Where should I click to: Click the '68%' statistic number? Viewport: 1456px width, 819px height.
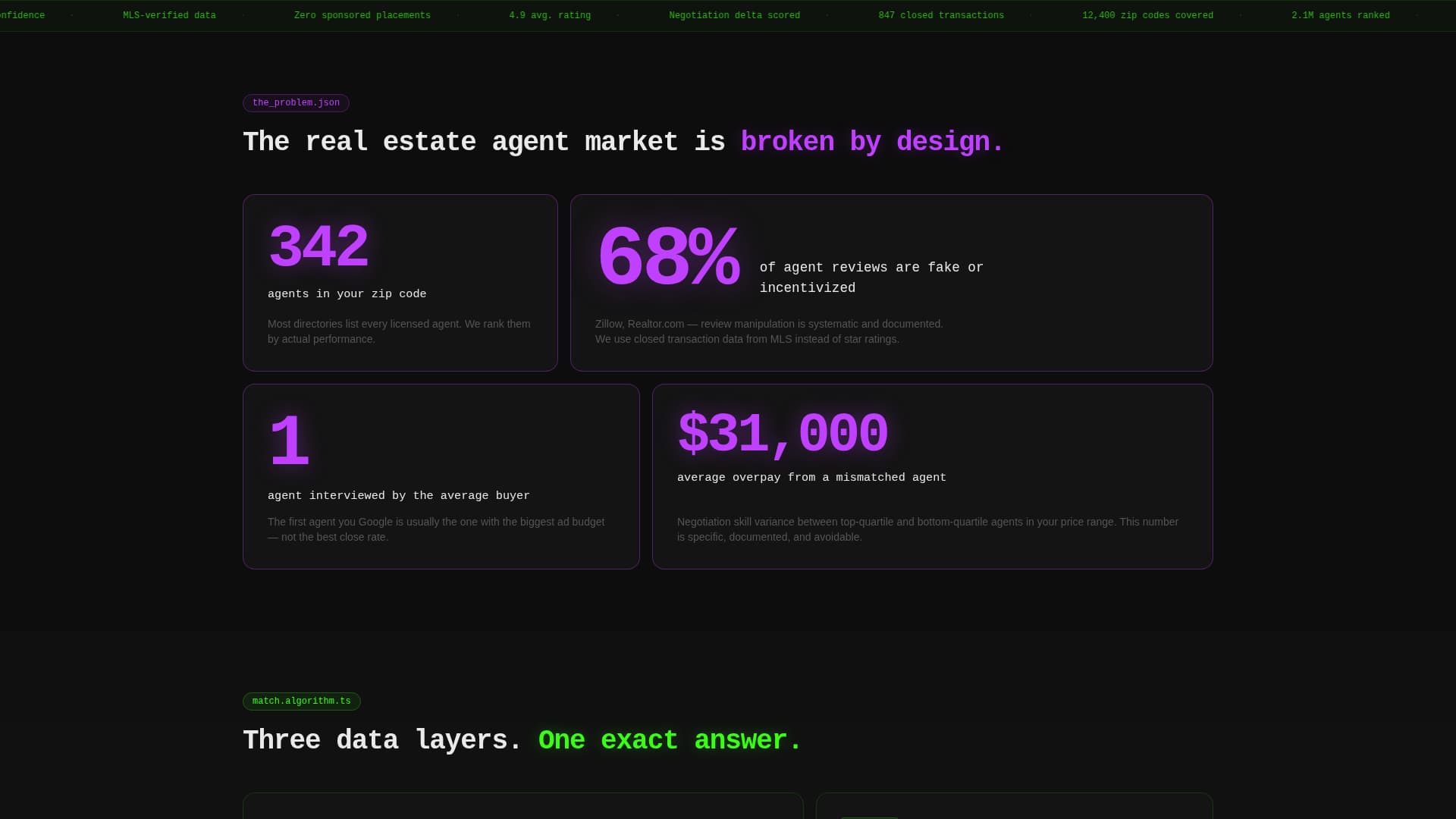(x=668, y=259)
